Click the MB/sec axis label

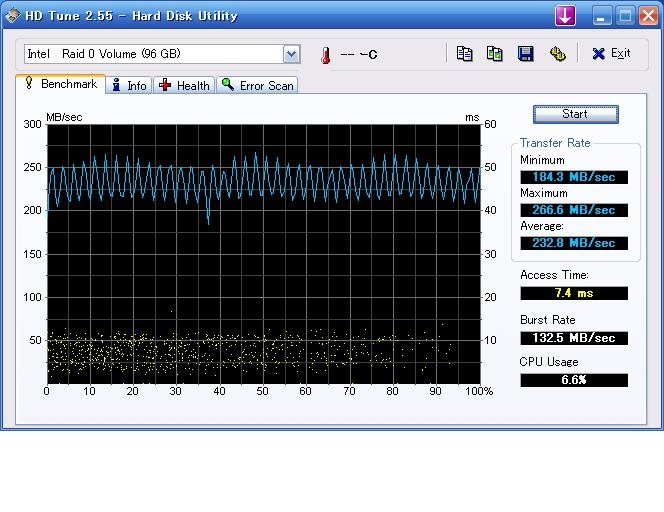click(64, 117)
